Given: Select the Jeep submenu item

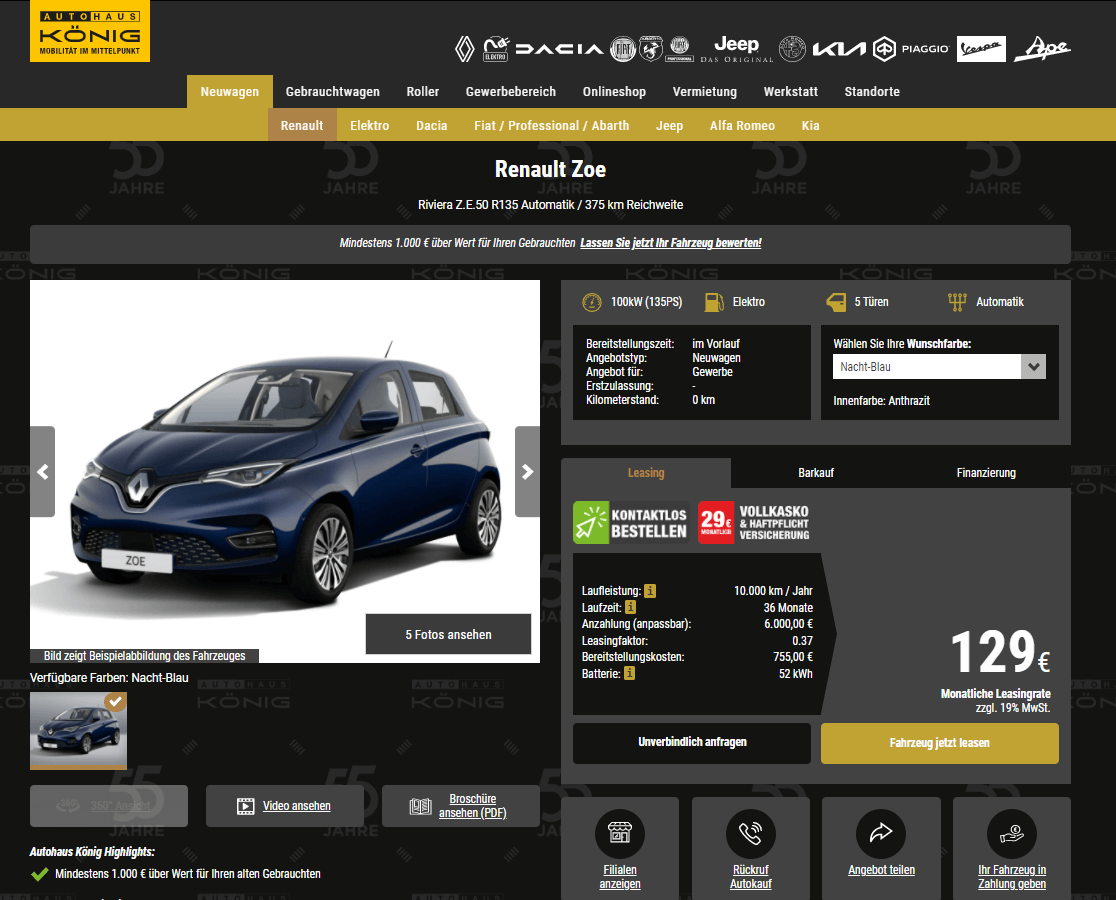Looking at the screenshot, I should (669, 125).
